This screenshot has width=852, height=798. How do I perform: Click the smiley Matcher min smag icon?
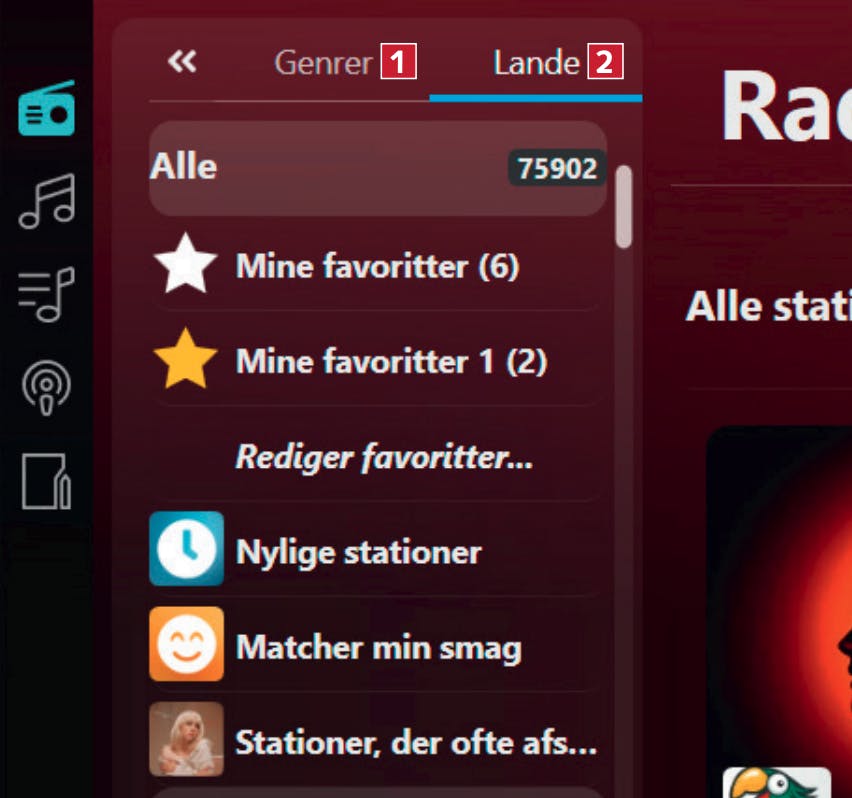click(x=186, y=644)
